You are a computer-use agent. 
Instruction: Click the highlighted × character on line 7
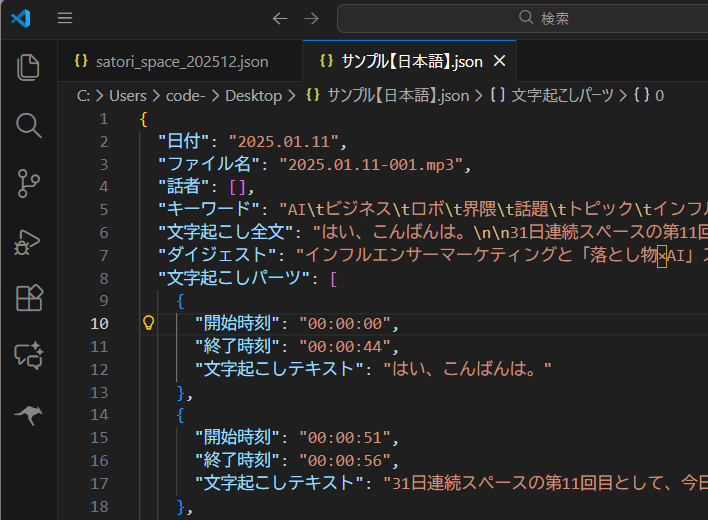point(662,256)
